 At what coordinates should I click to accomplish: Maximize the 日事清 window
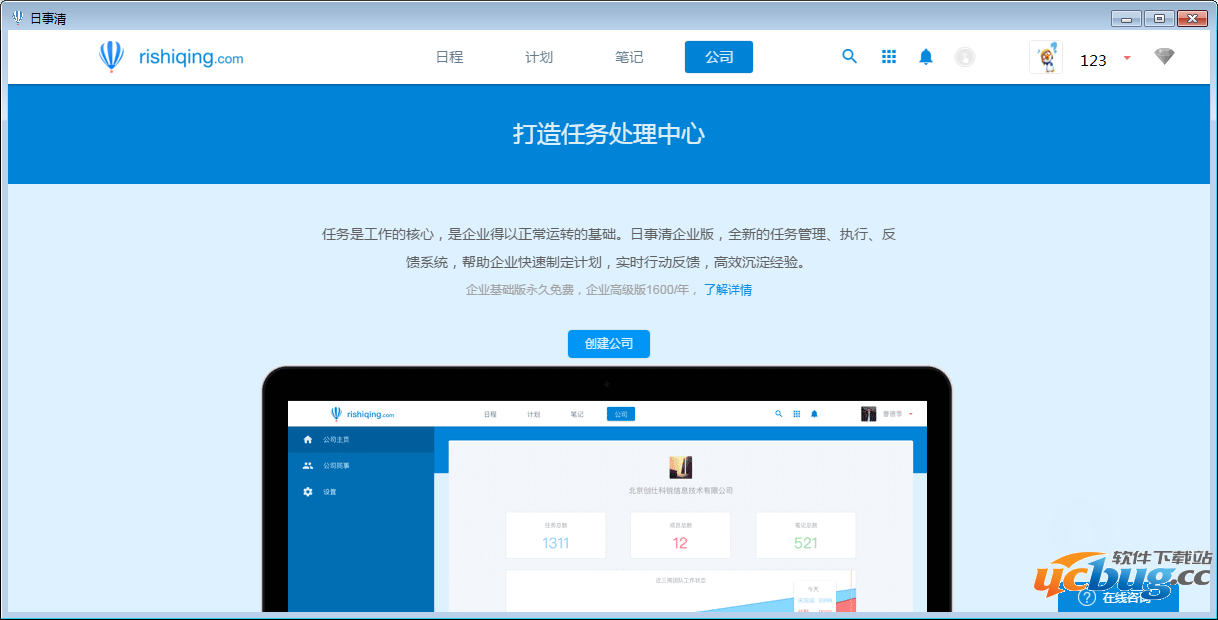coord(1159,18)
